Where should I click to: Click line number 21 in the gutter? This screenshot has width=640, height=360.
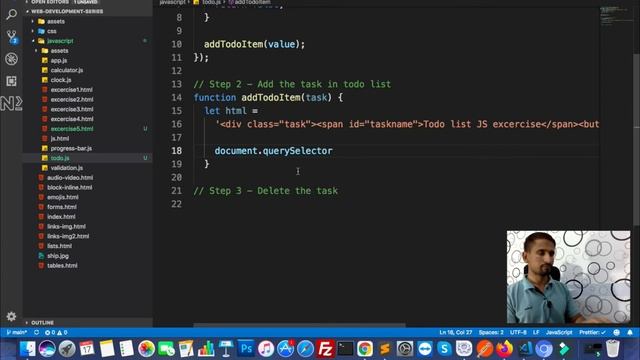176,191
